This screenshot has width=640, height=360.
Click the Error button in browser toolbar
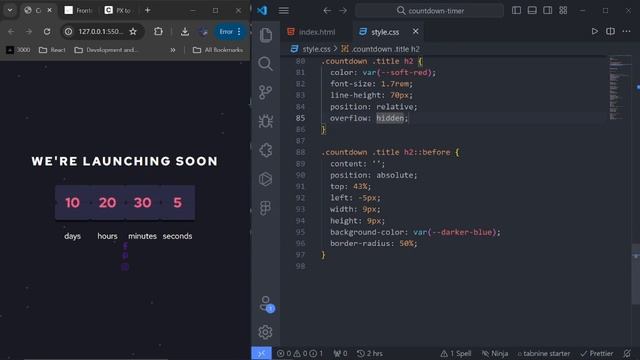[x=230, y=31]
